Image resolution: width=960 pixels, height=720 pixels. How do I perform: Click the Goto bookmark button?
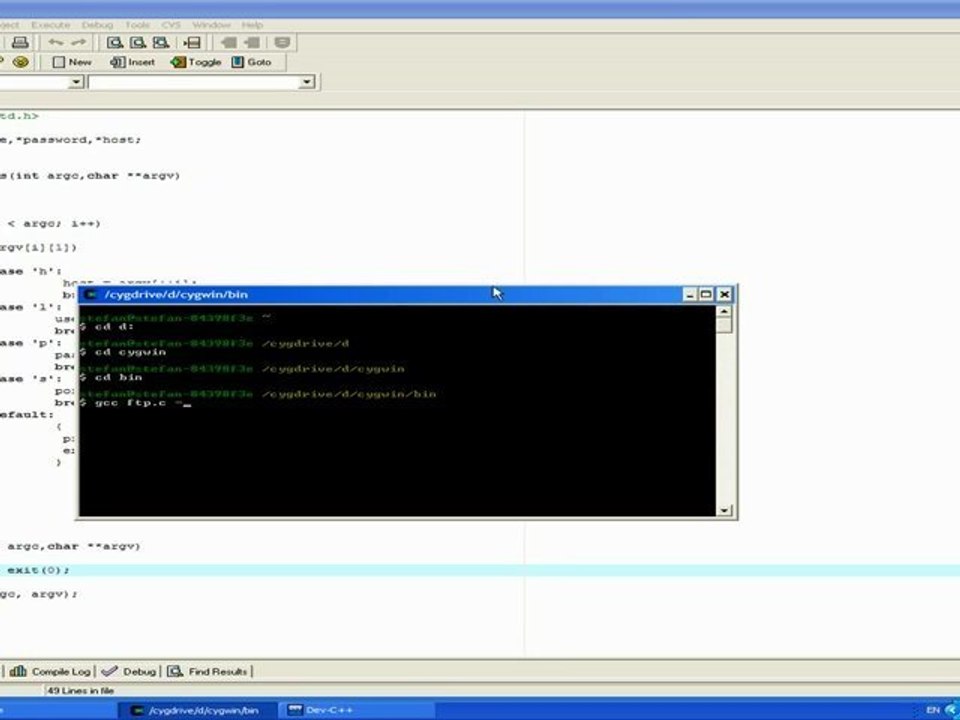point(252,62)
